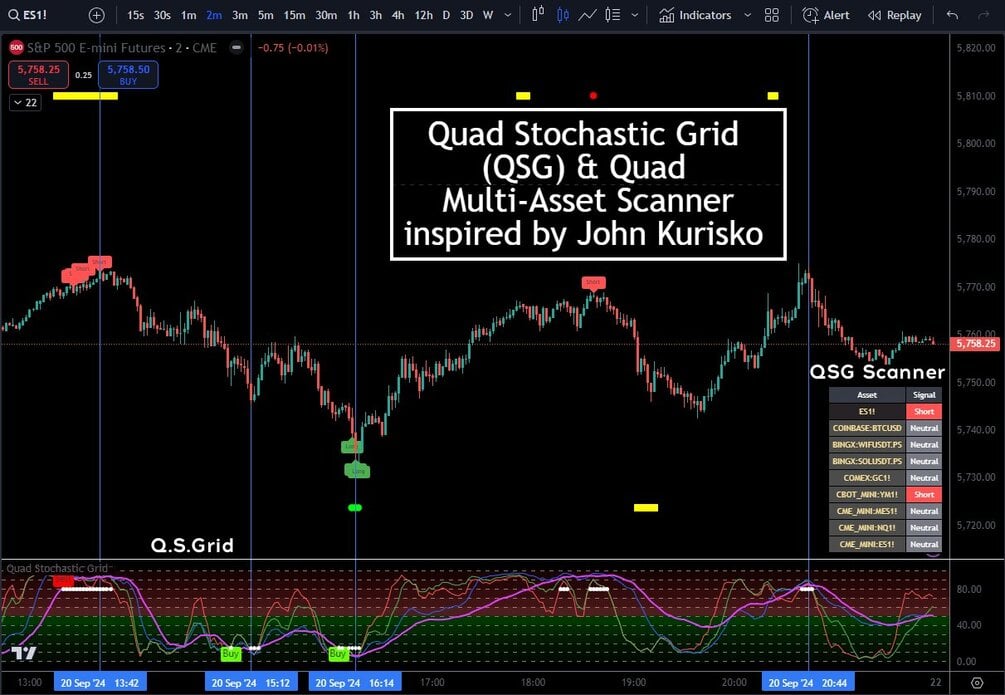Select the active 2m timeframe
Image resolution: width=1005 pixels, height=695 pixels.
coord(214,15)
